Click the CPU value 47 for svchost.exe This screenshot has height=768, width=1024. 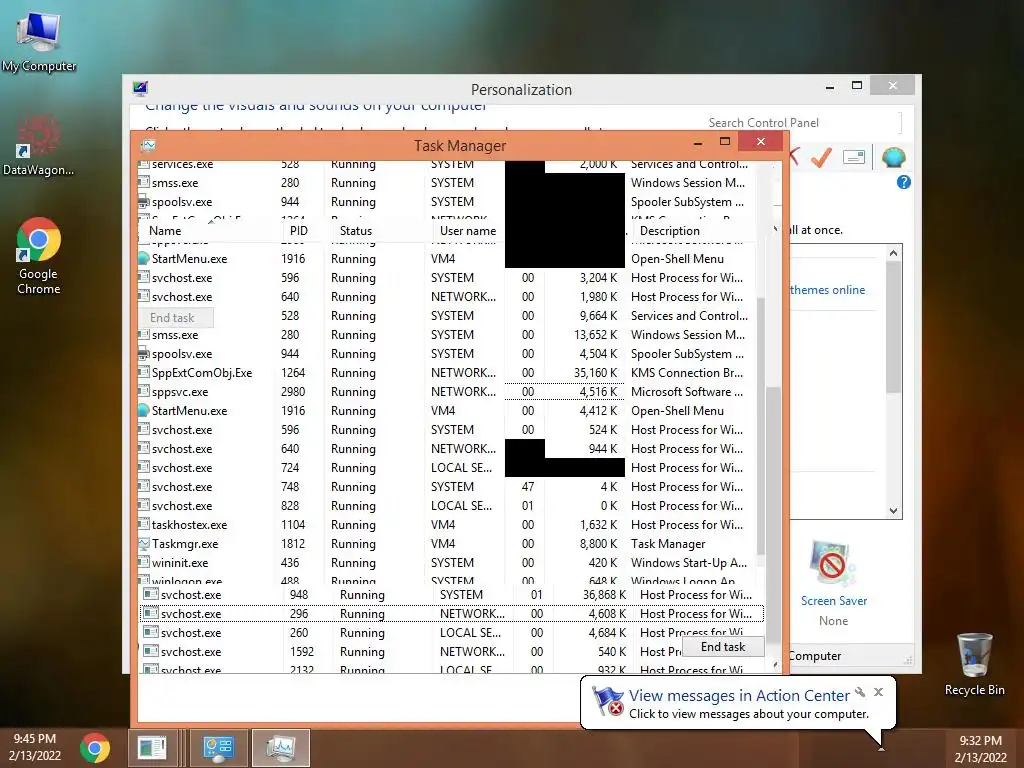[528, 487]
